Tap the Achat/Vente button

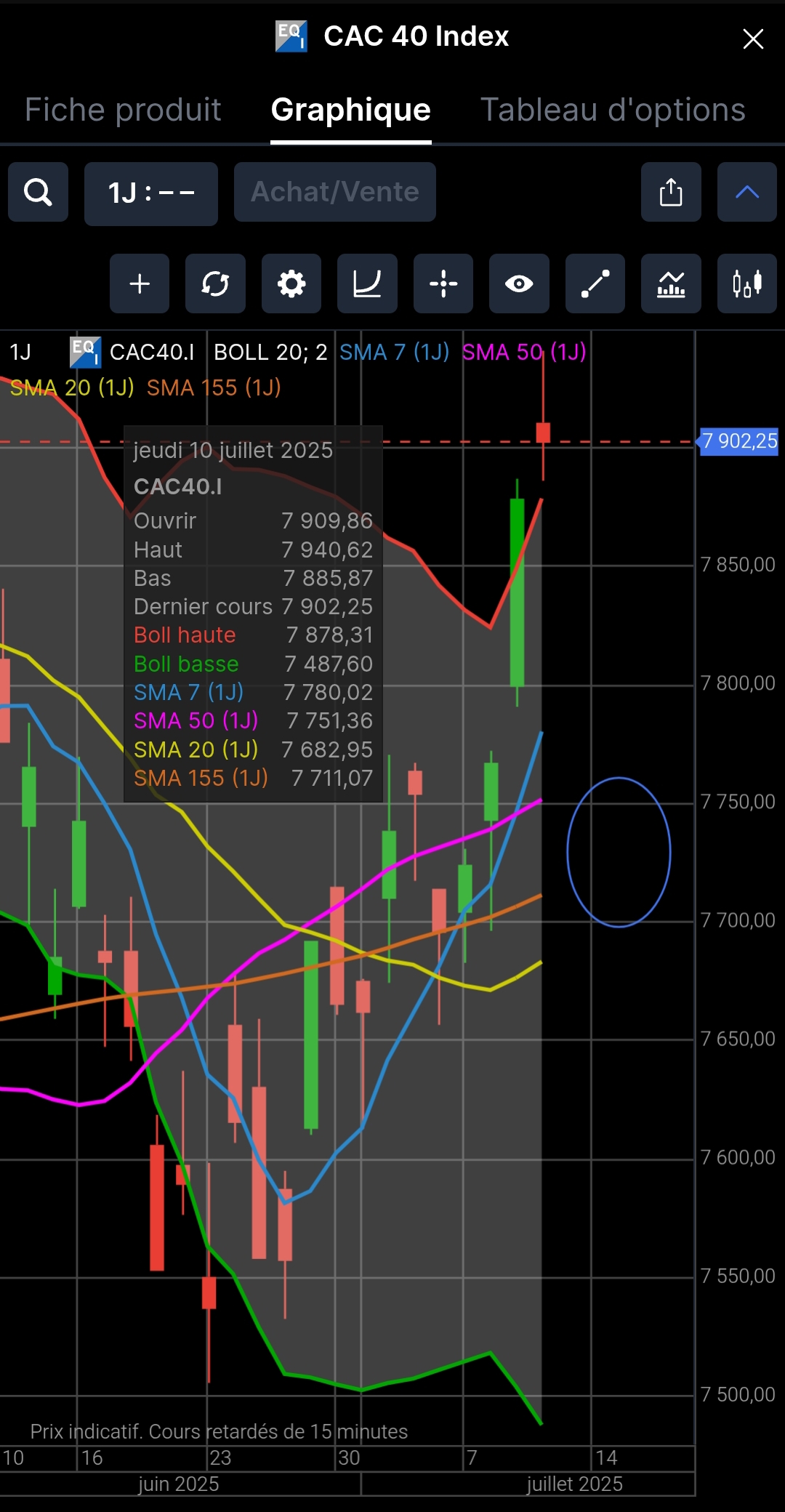335,192
